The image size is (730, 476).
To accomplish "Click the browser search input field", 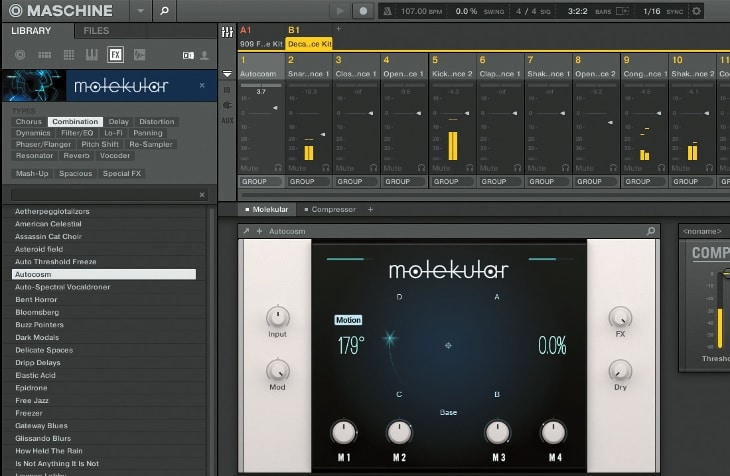I will click(x=103, y=195).
